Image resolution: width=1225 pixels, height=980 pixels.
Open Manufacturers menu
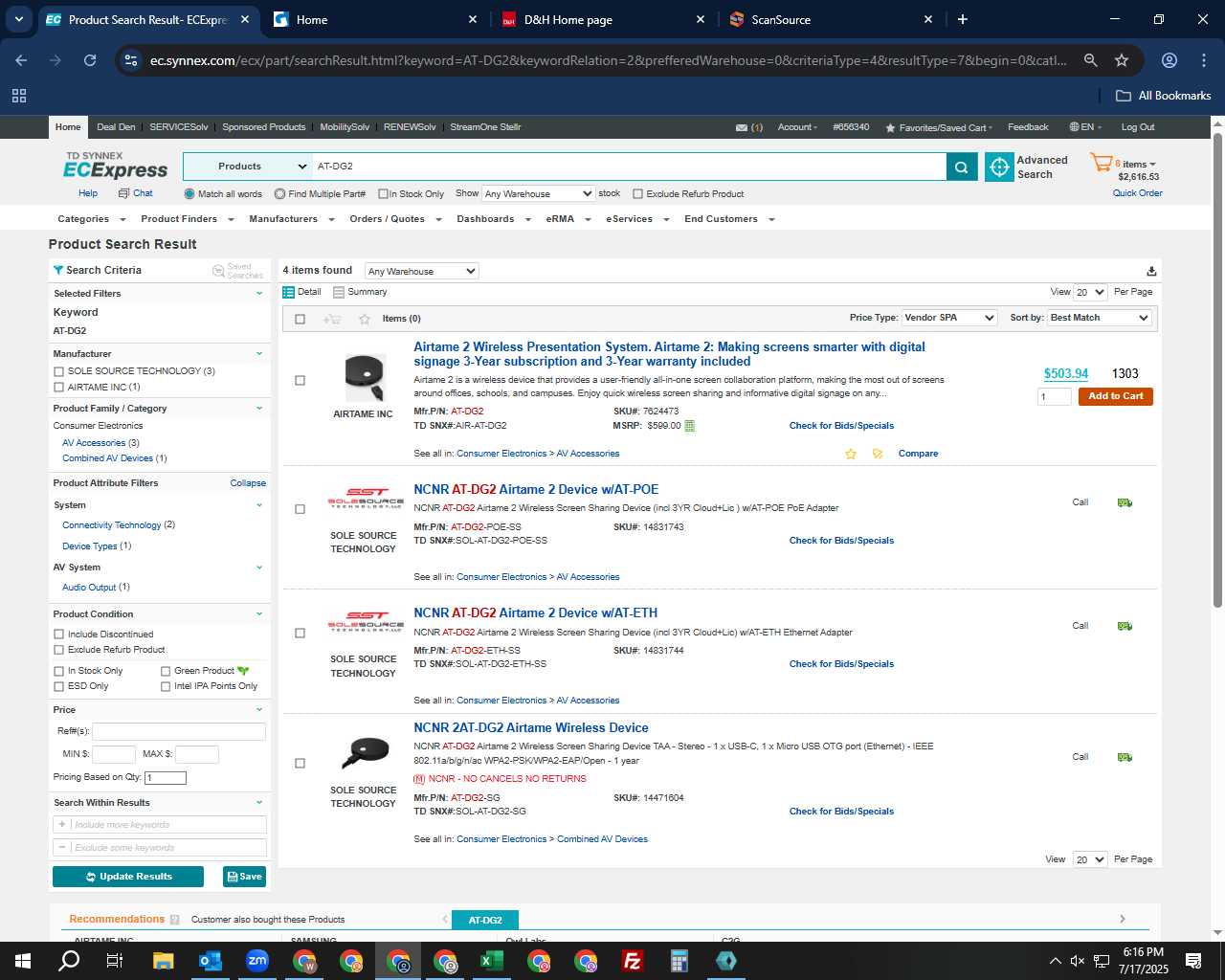point(291,219)
